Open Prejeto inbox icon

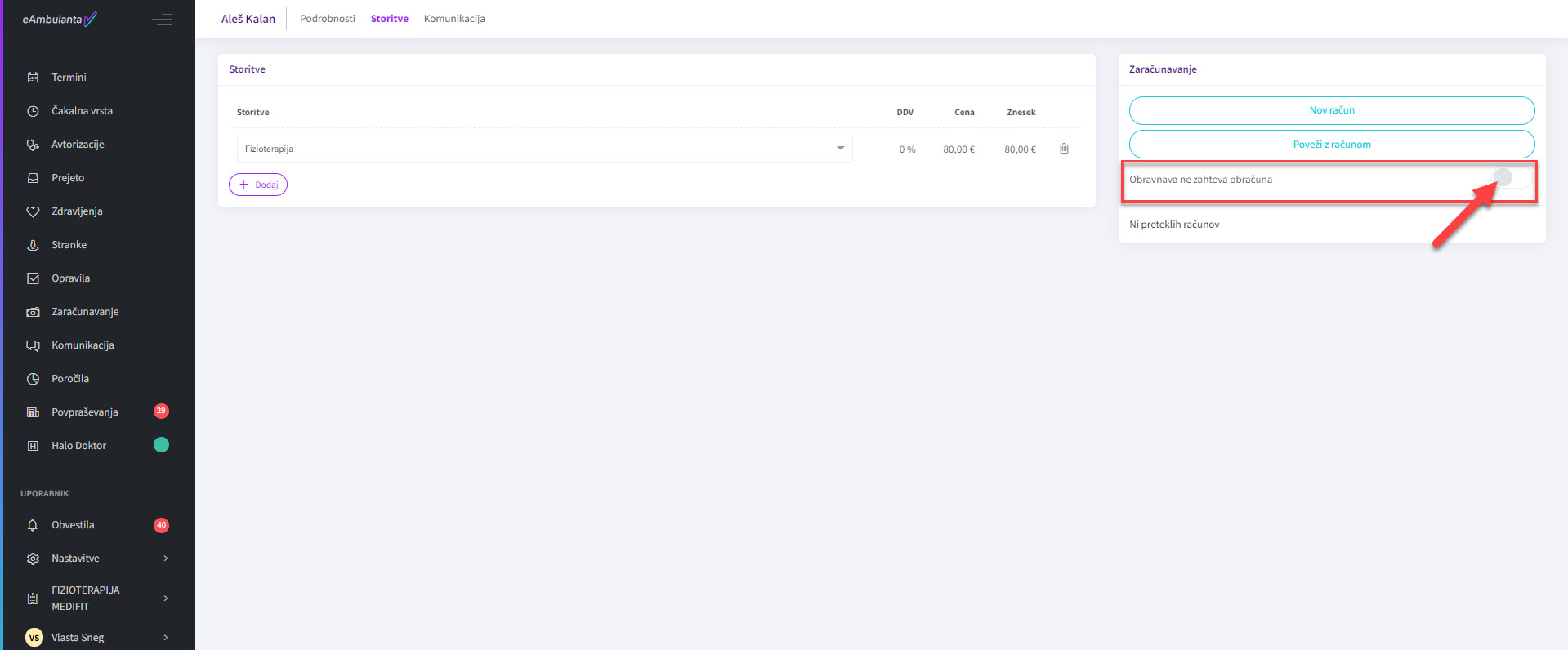coord(33,178)
